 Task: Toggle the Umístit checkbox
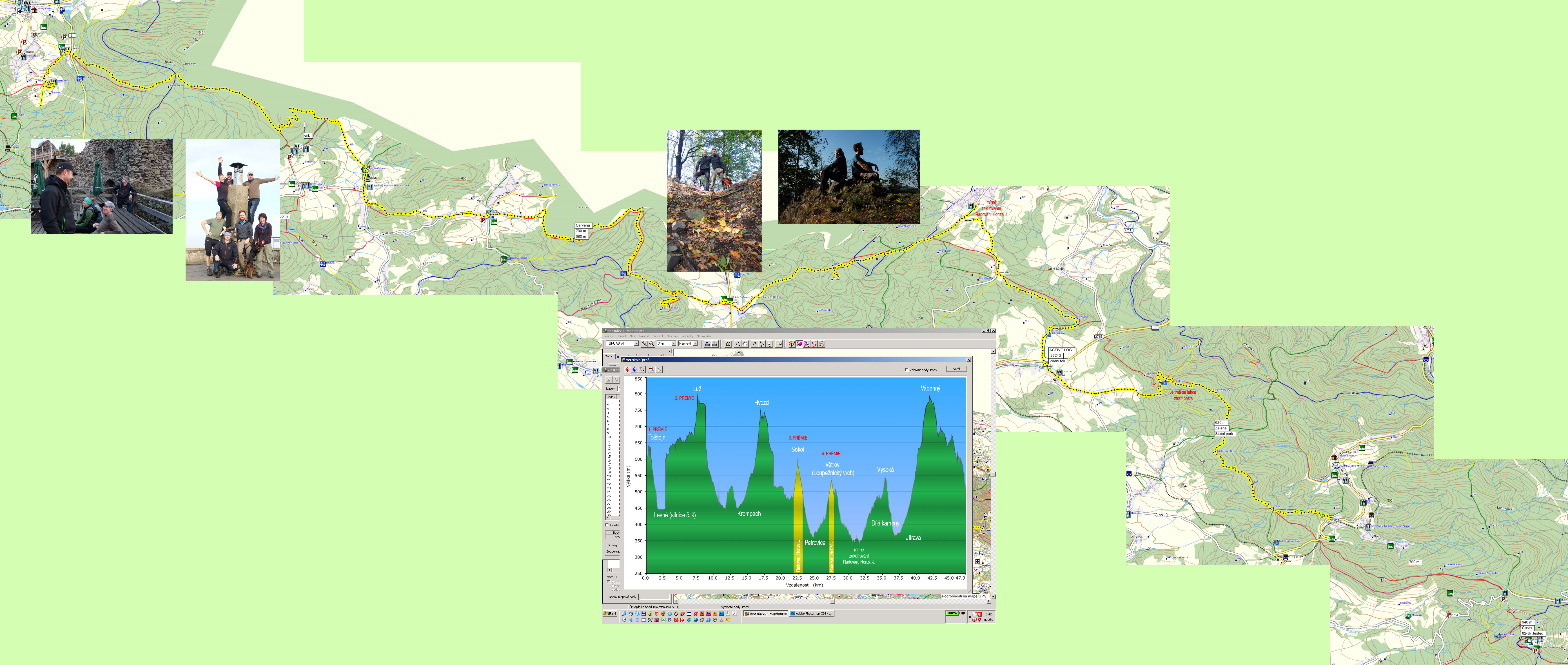click(x=607, y=526)
